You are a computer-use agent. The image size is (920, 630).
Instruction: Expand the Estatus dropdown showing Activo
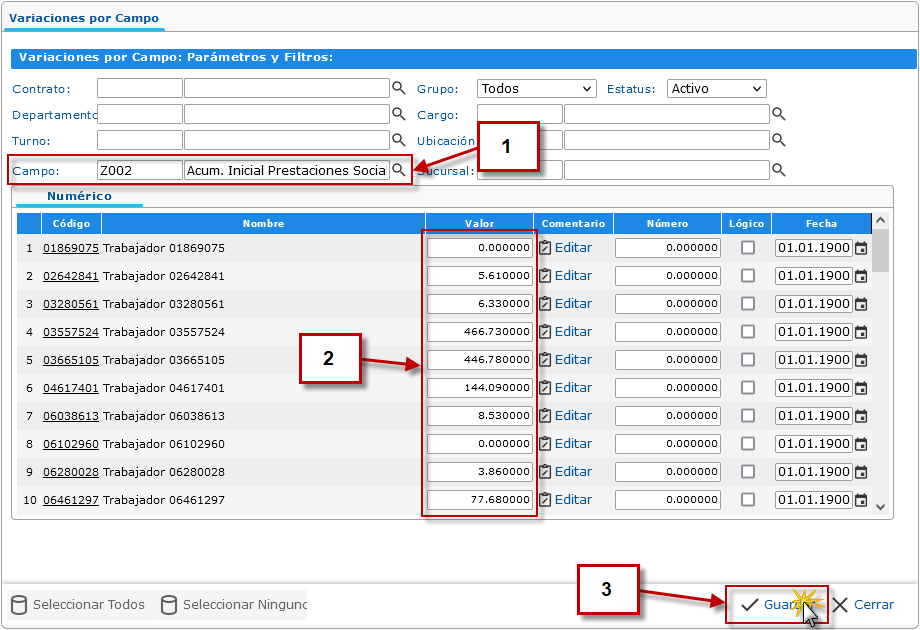click(x=716, y=89)
